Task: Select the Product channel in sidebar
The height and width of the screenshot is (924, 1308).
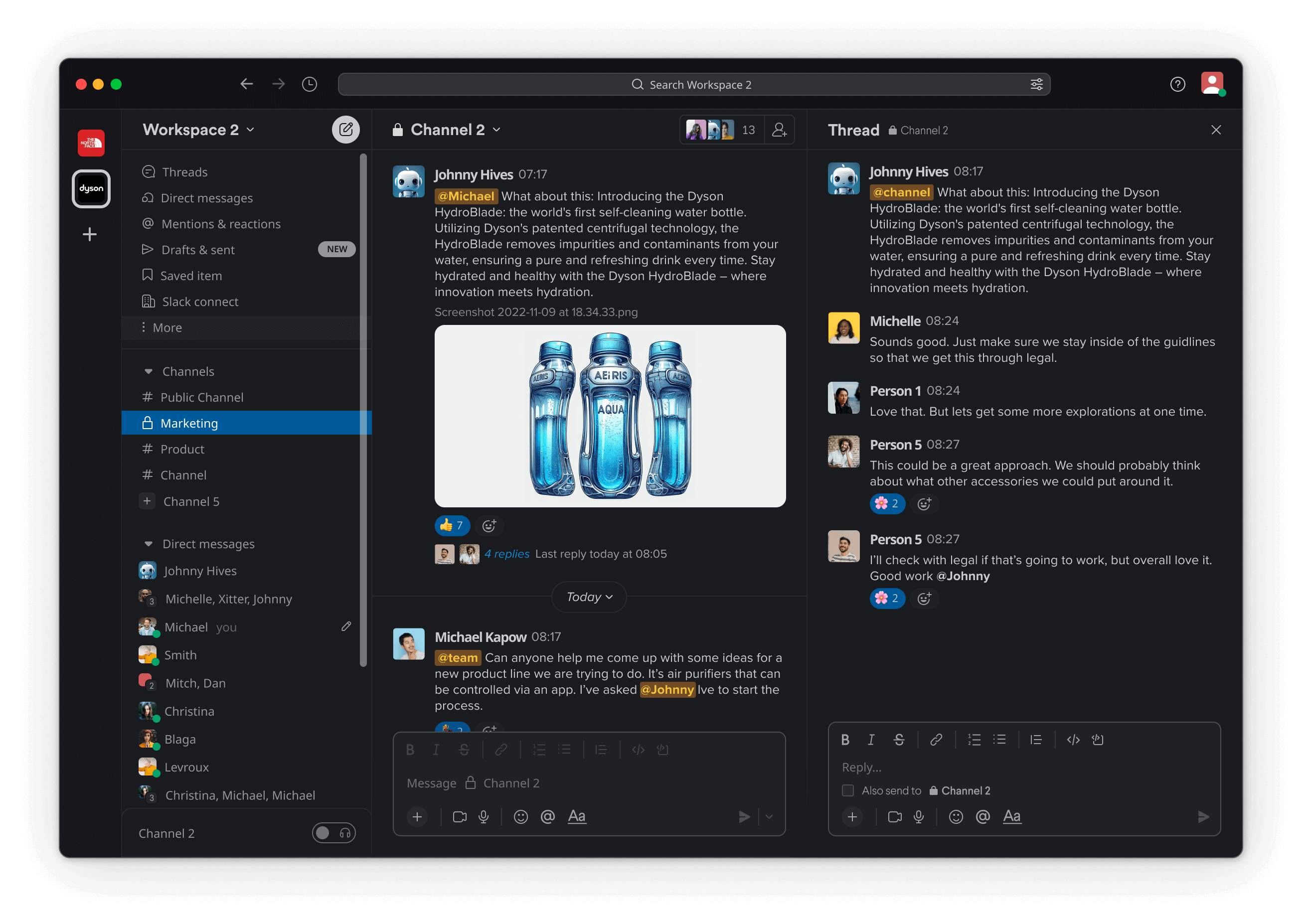Action: pos(182,449)
